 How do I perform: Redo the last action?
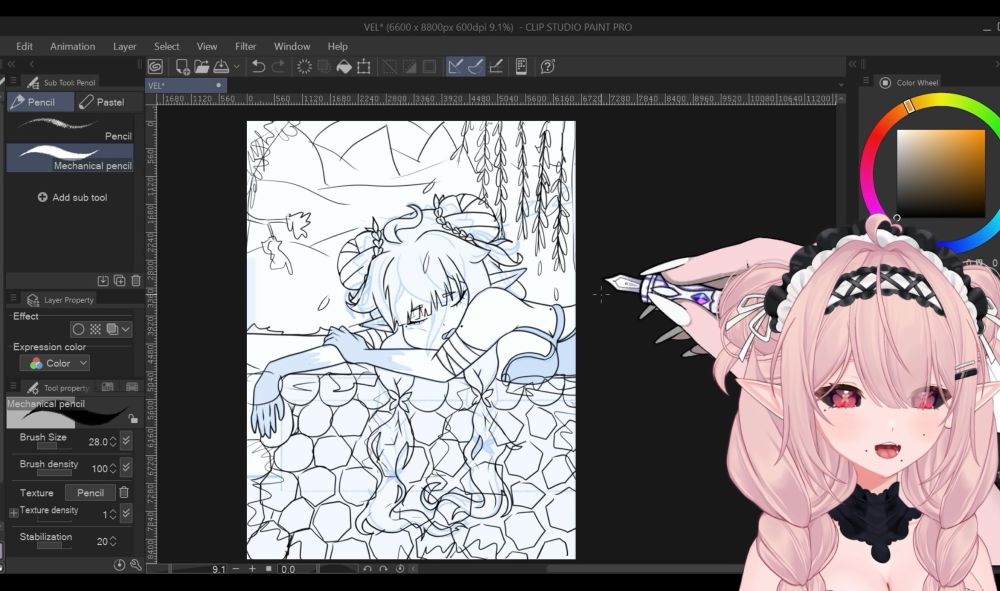click(279, 66)
